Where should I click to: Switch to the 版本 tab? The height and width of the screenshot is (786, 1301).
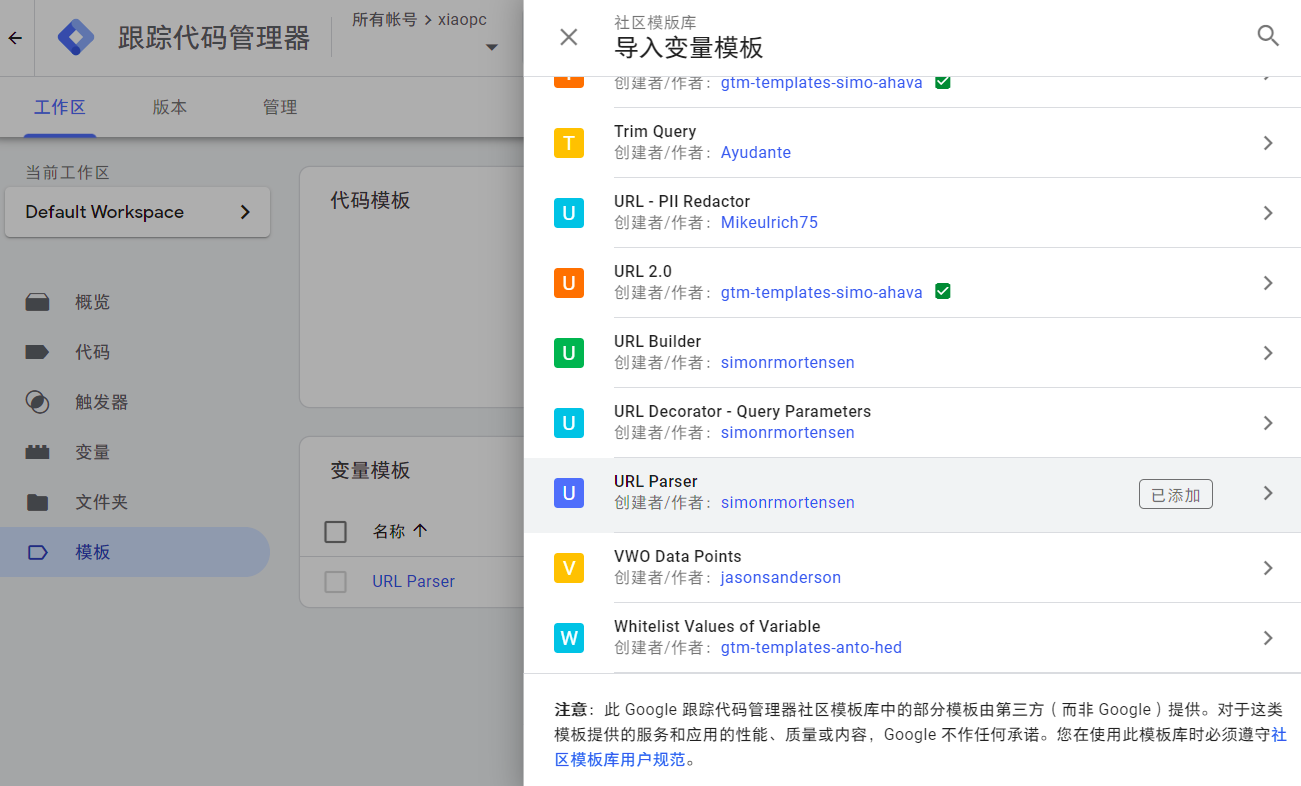coord(170,107)
